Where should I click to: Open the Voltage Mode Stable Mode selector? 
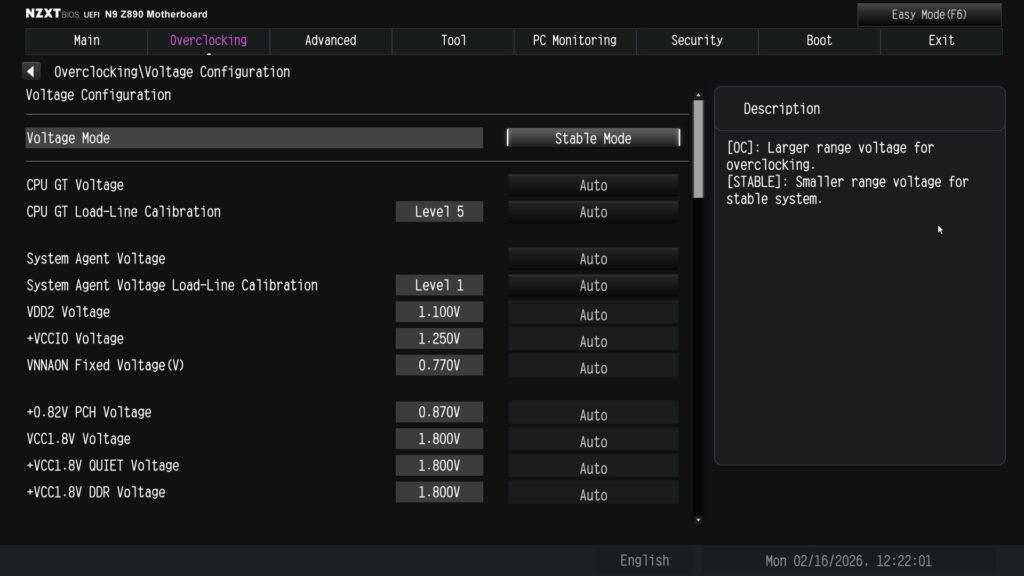coord(593,138)
